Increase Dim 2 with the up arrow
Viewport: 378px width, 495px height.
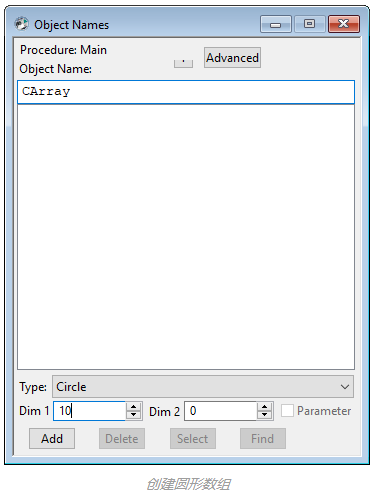[x=265, y=407]
